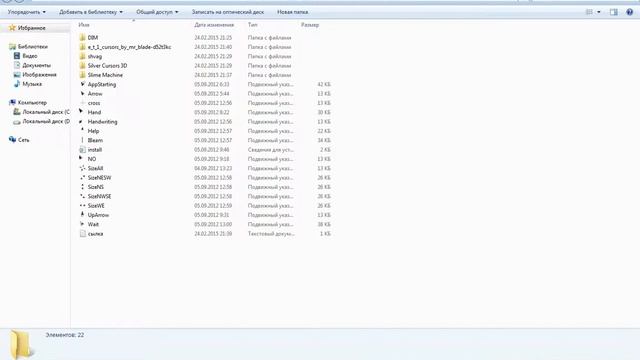Open Локальный диск (D:)
This screenshot has width=640, height=360.
point(46,121)
